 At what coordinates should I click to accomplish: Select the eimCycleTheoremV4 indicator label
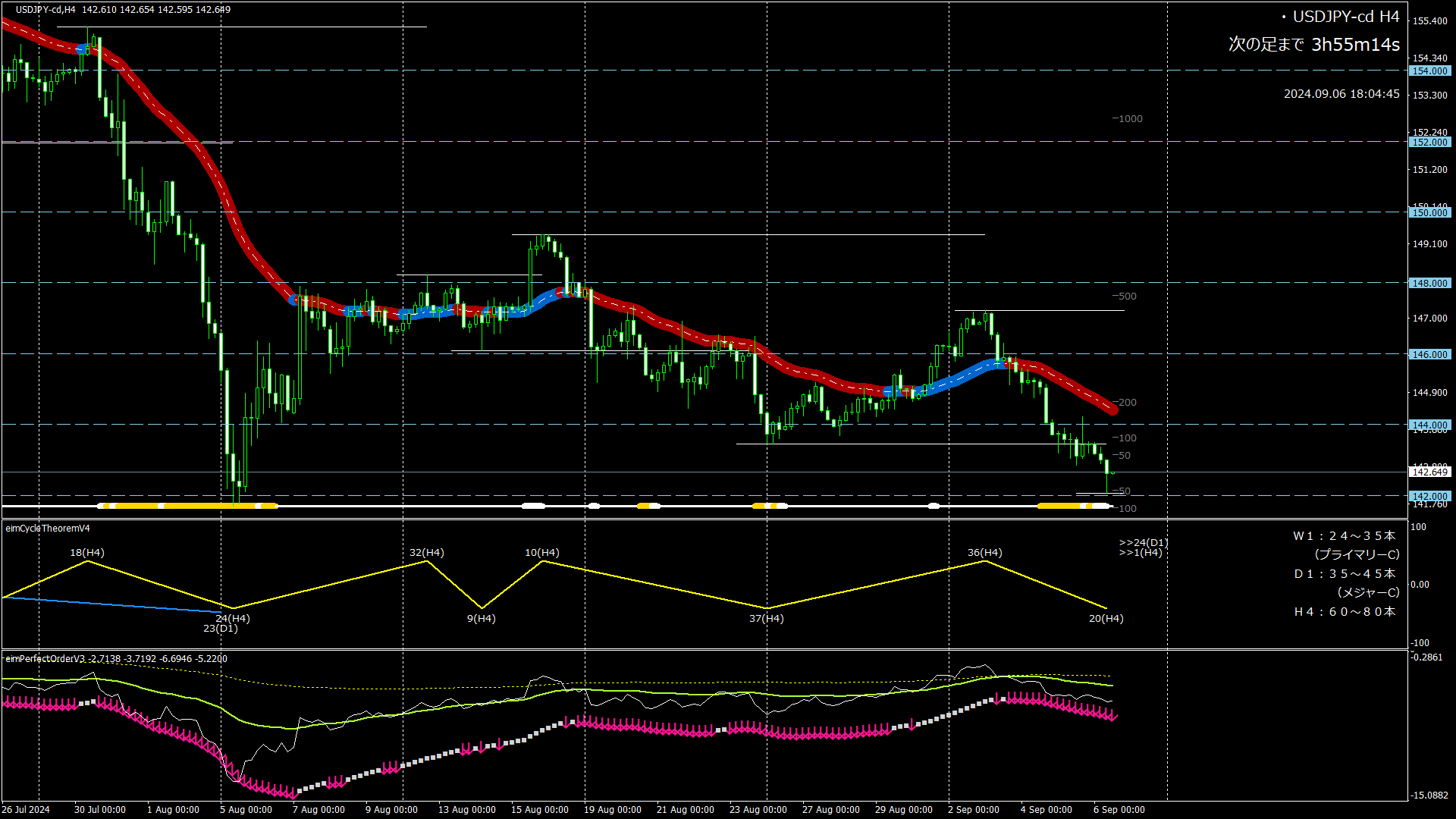click(48, 528)
